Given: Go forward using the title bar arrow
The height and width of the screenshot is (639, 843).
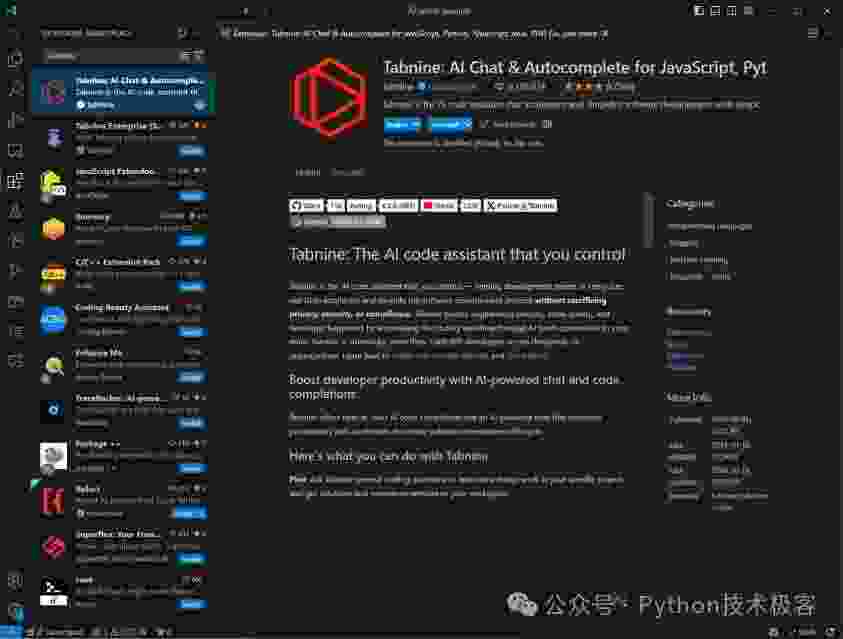Looking at the screenshot, I should (267, 11).
